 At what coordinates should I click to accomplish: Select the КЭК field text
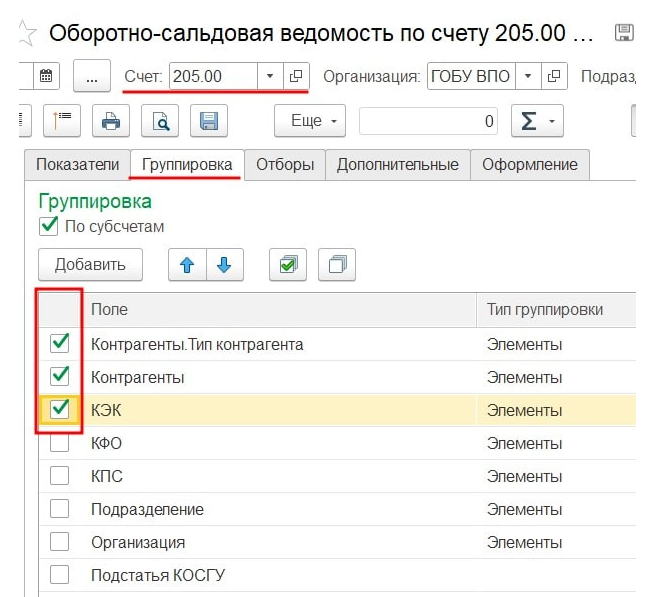pos(106,411)
